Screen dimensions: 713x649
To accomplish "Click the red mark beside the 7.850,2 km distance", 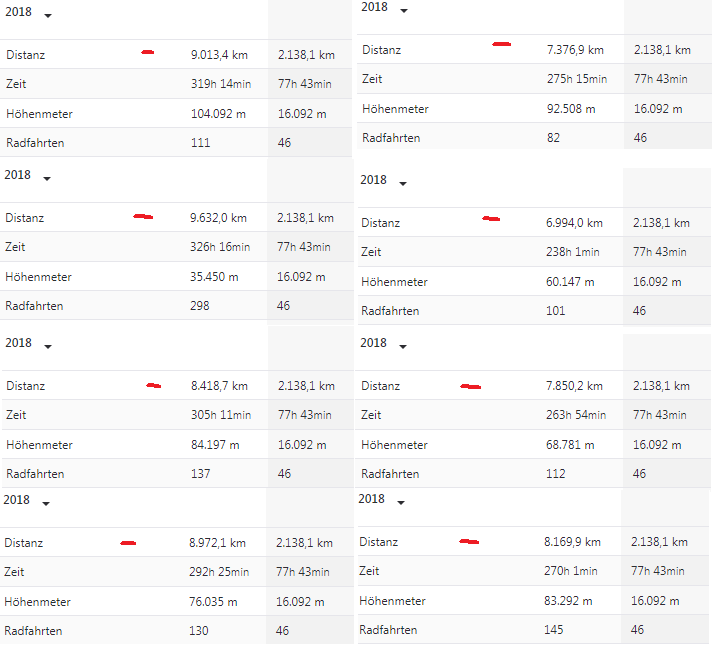I will tap(470, 386).
